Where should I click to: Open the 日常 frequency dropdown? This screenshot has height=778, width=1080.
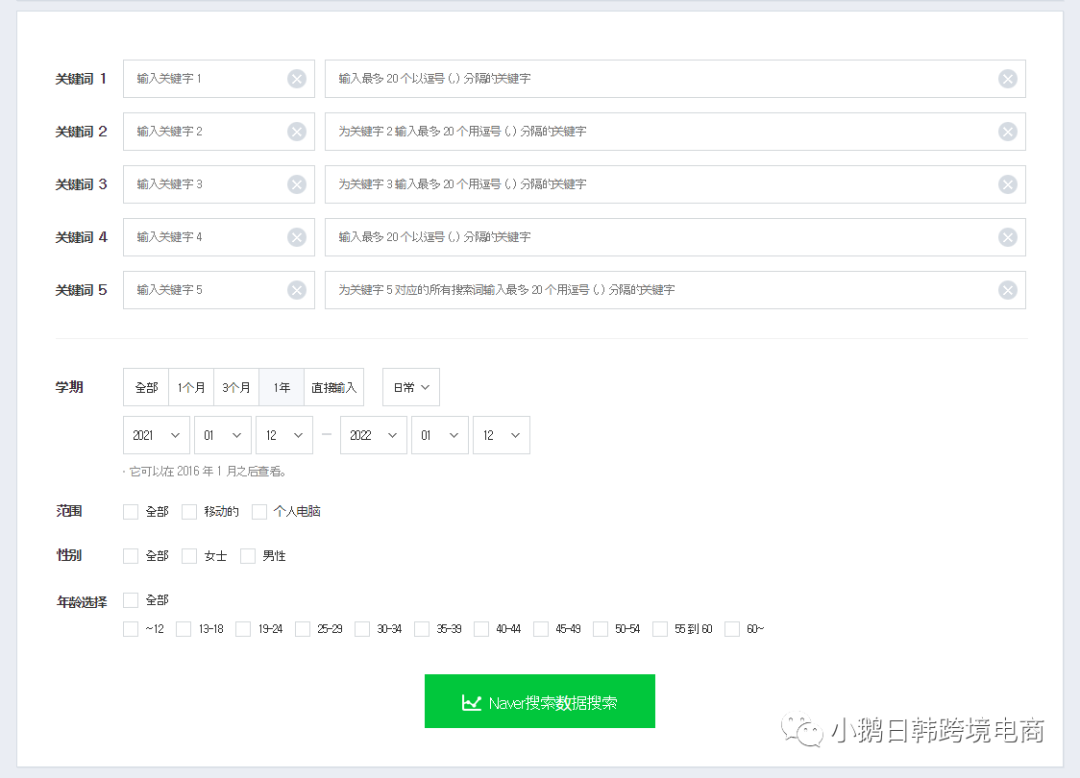(x=410, y=387)
